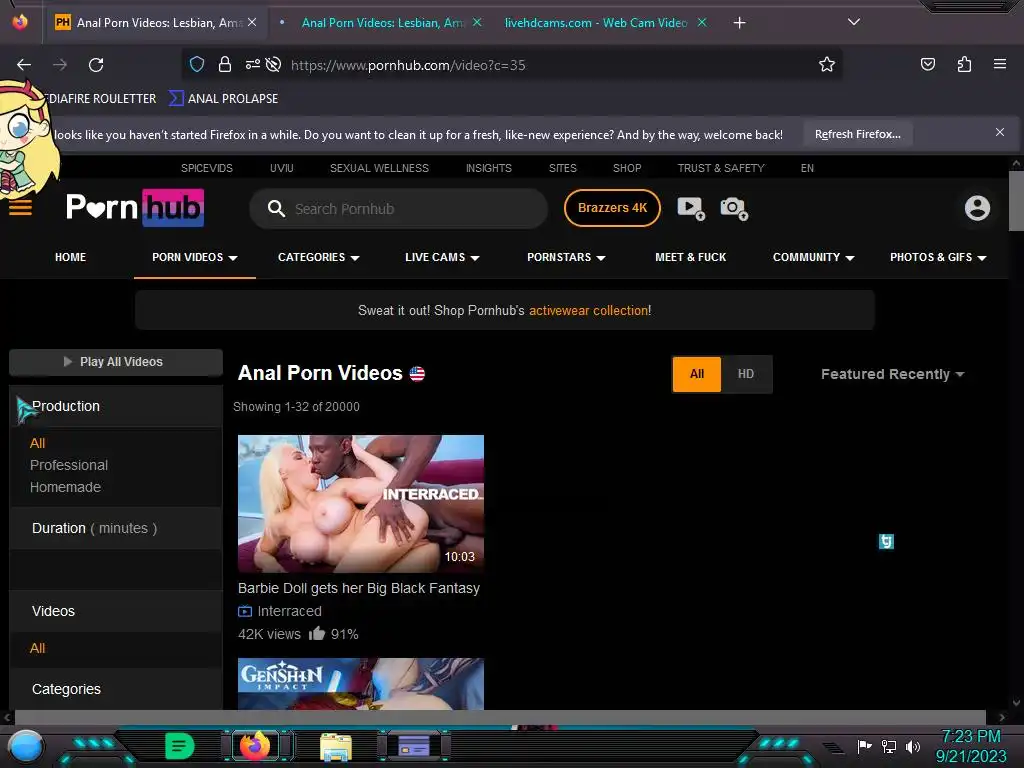The height and width of the screenshot is (768, 1024).
Task: Go back using the back arrow
Action: 24,65
